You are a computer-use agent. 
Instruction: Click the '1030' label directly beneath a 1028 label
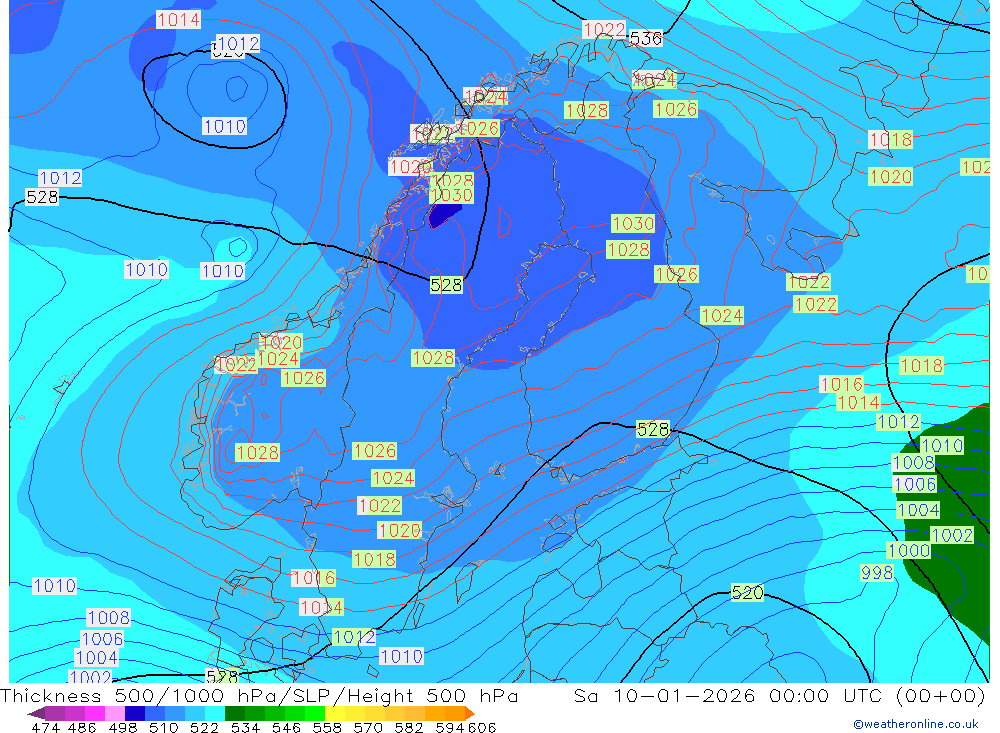coord(452,195)
